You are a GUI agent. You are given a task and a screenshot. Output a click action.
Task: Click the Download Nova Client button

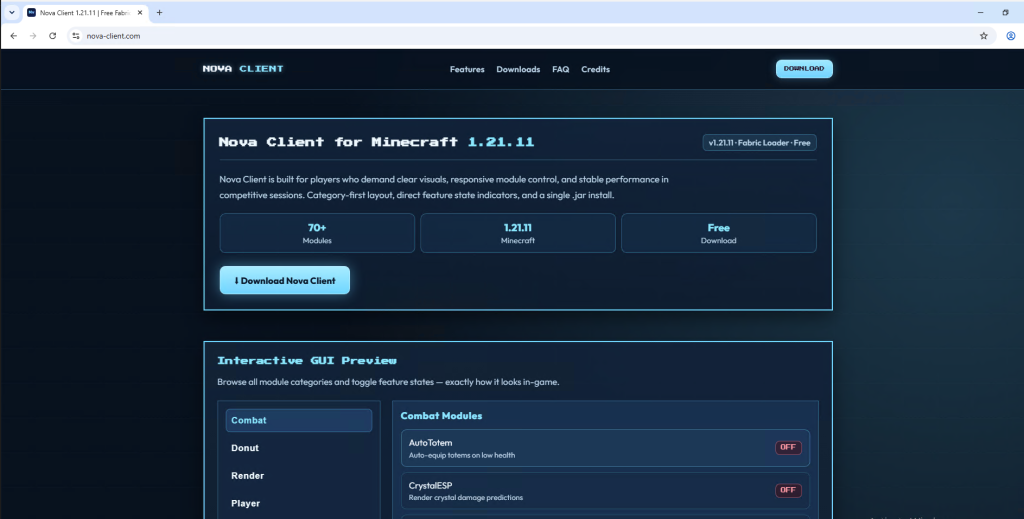(x=285, y=280)
